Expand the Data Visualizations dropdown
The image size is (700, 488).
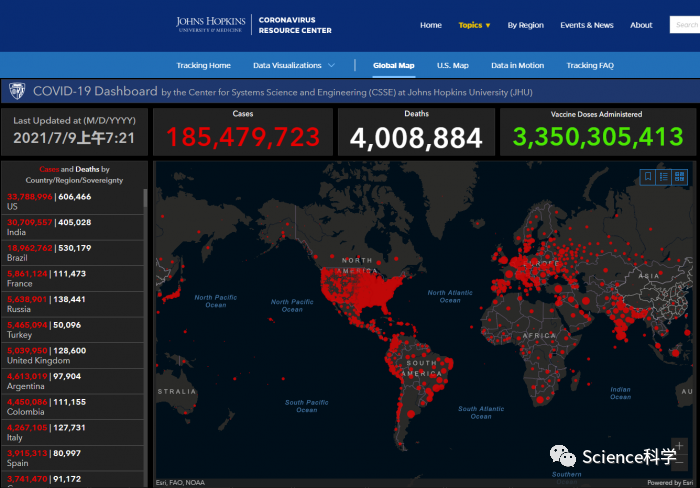(294, 65)
